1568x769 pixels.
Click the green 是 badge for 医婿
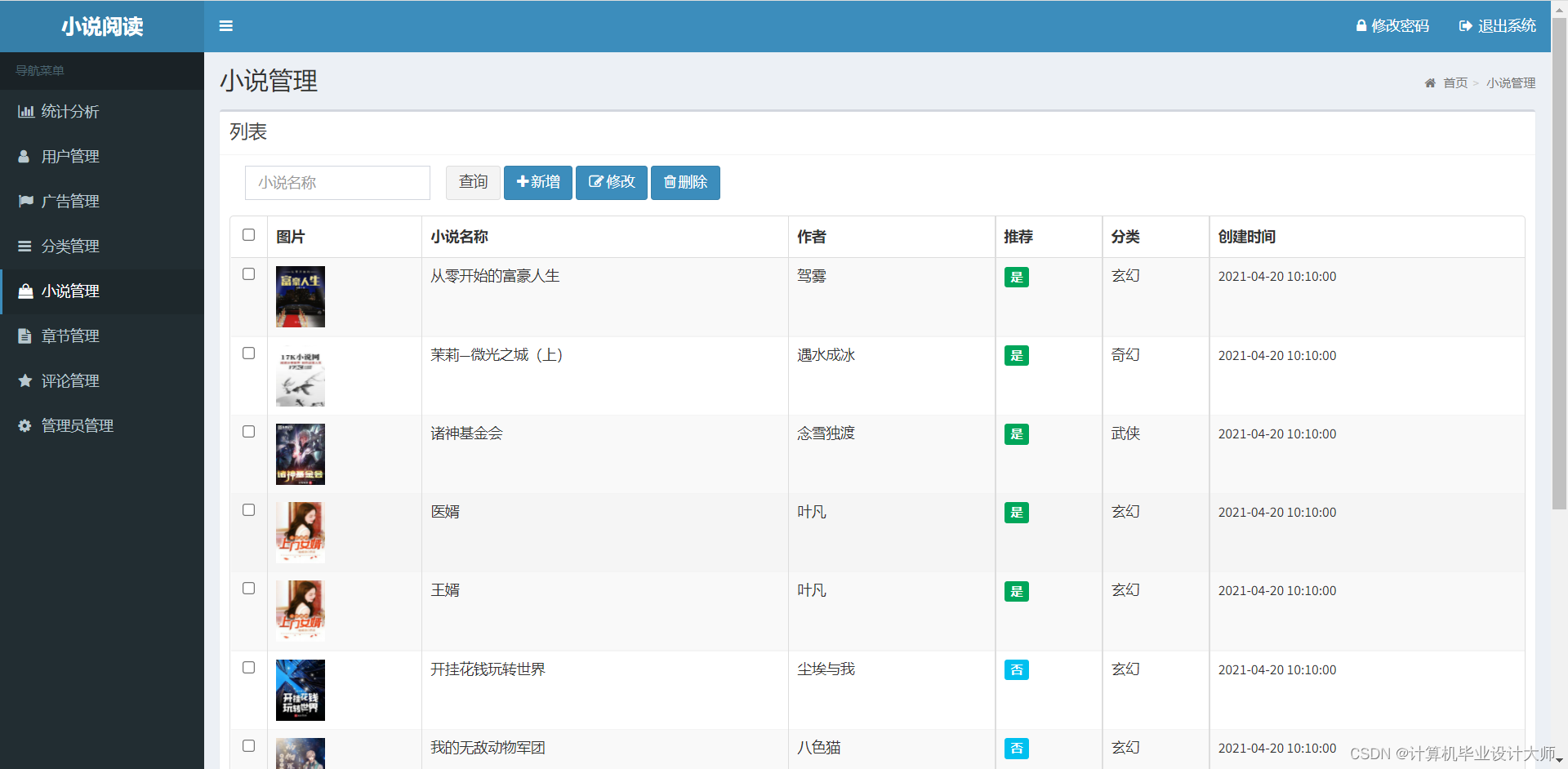pos(1017,513)
